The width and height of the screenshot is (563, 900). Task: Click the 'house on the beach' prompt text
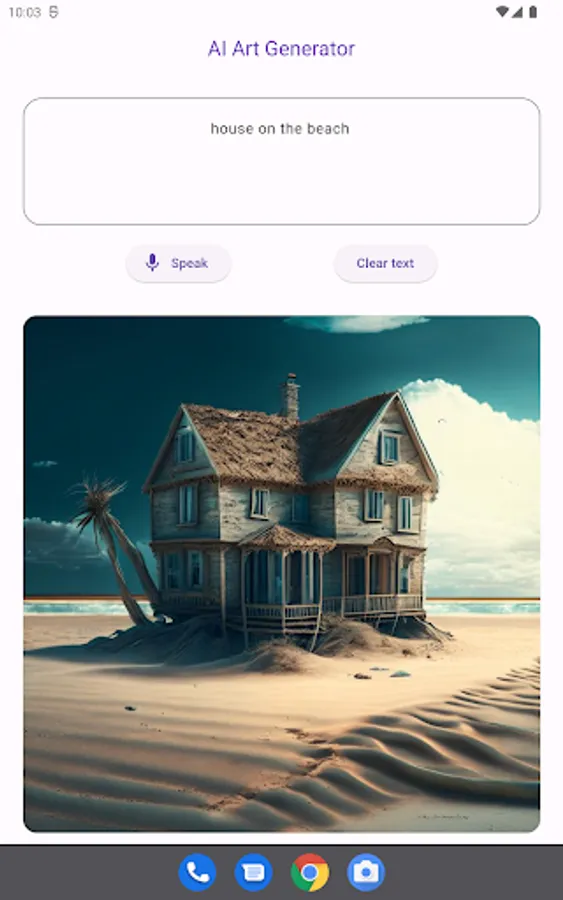coord(280,129)
